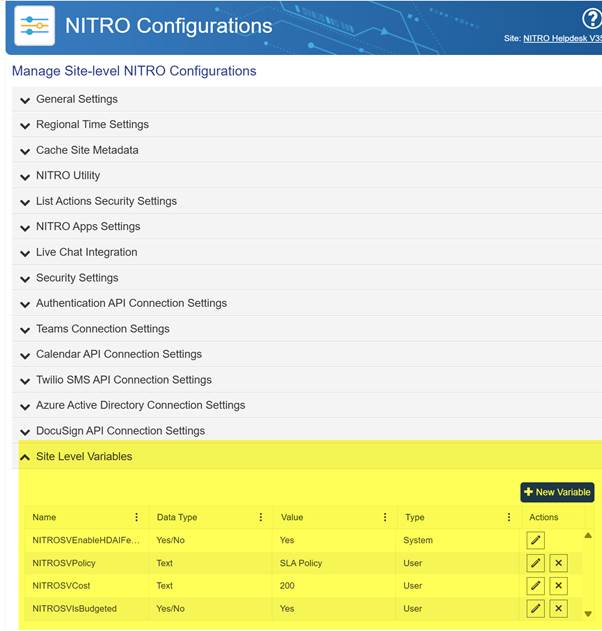Expand the General Settings section
Screen dimensions: 602x631
pos(76,99)
